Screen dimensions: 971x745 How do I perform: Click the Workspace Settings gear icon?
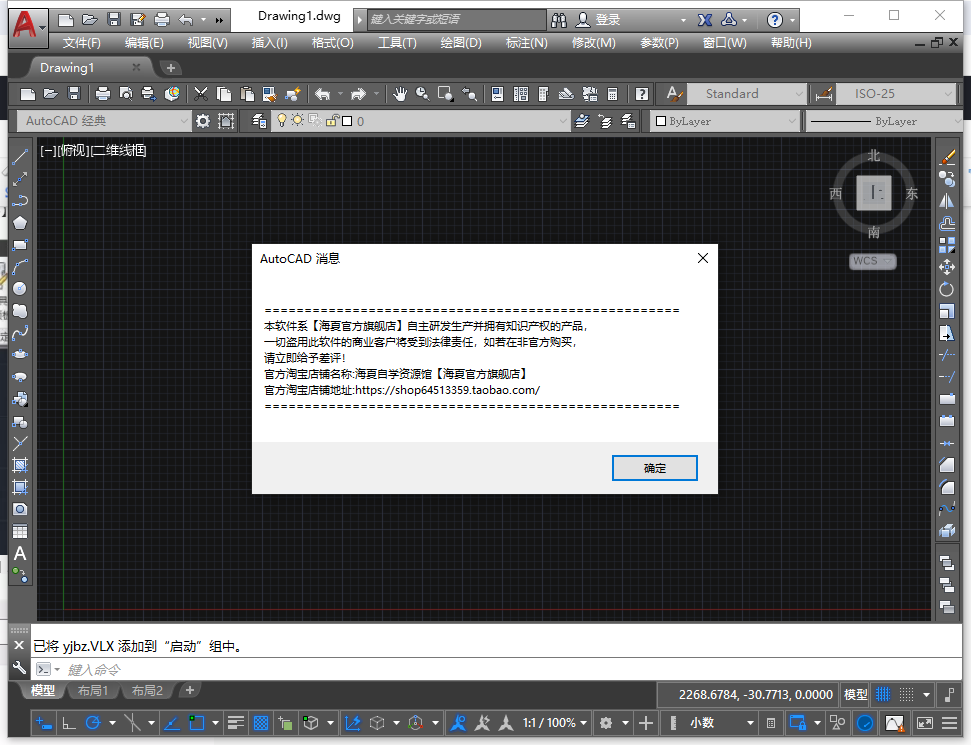pos(202,121)
